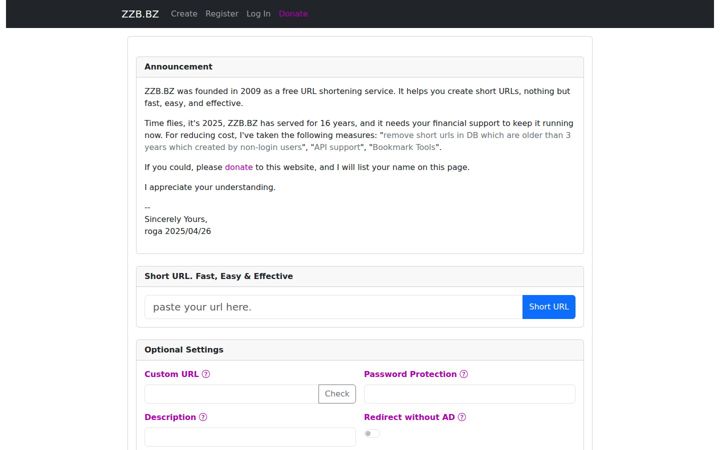Select the Announcement heading
Screen dimensions: 720x450
pyautogui.click(x=178, y=67)
